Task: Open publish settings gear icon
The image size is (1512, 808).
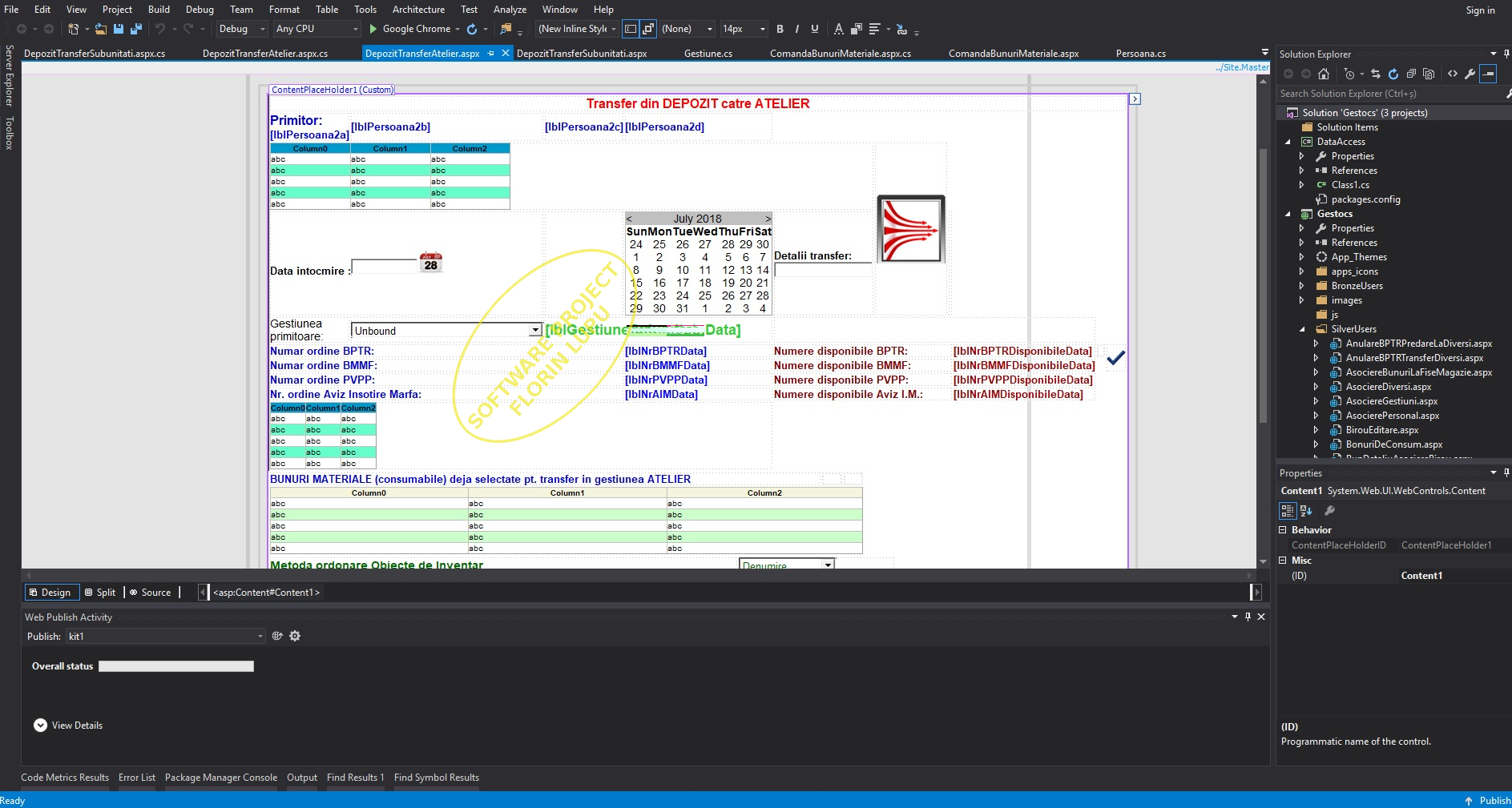Action: click(x=295, y=636)
